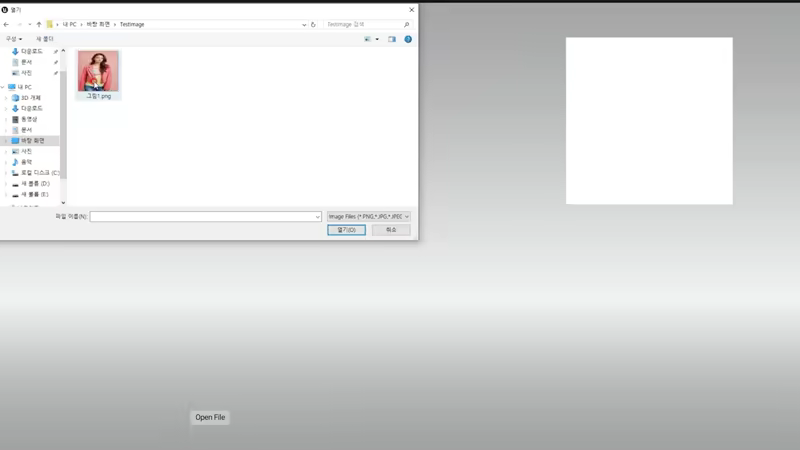Open 사진 under 내 PC
This screenshot has width=800, height=450.
click(x=27, y=152)
